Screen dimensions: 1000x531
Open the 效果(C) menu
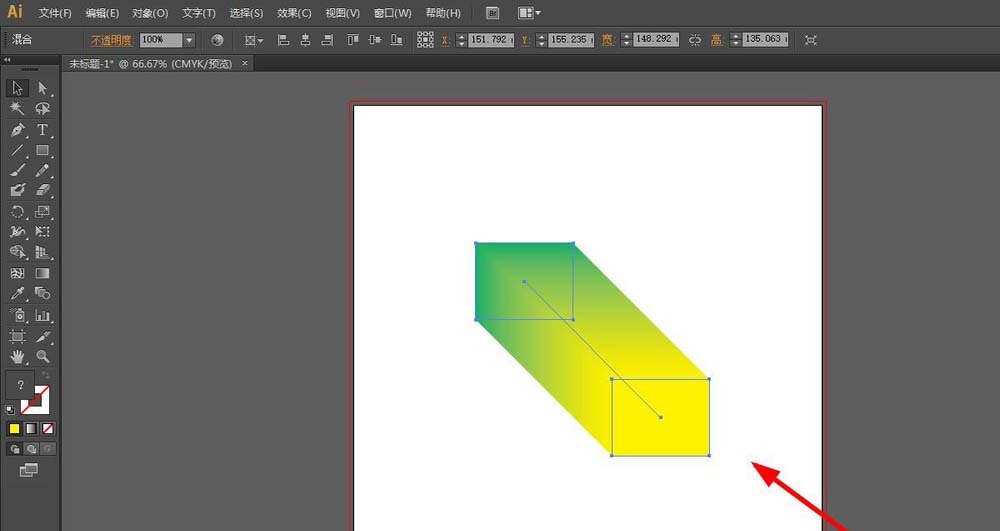(294, 13)
